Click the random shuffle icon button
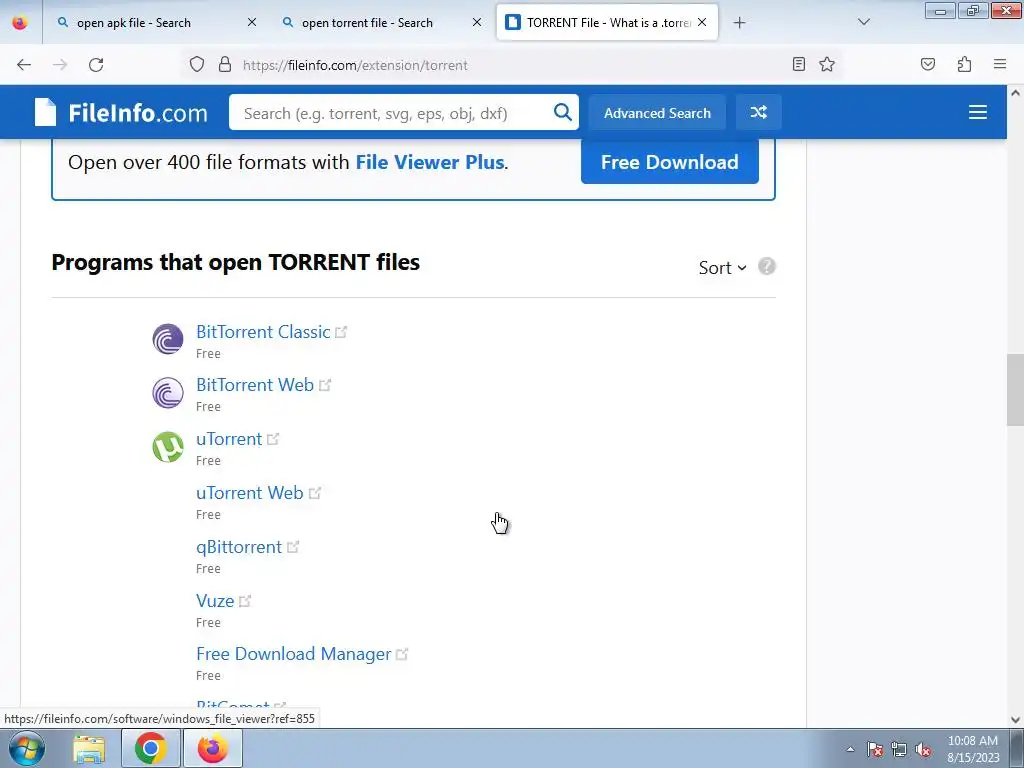Image resolution: width=1024 pixels, height=768 pixels. (x=758, y=112)
